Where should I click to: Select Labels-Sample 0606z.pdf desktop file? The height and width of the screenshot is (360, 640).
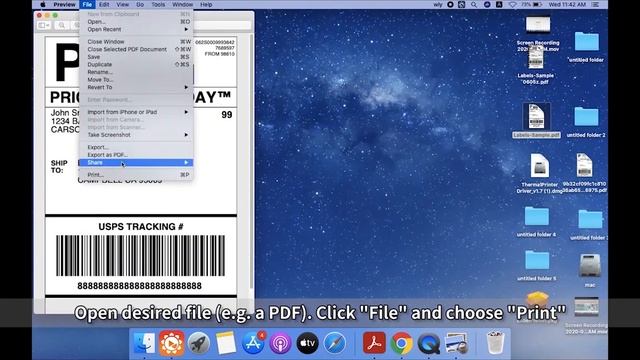coord(536,64)
